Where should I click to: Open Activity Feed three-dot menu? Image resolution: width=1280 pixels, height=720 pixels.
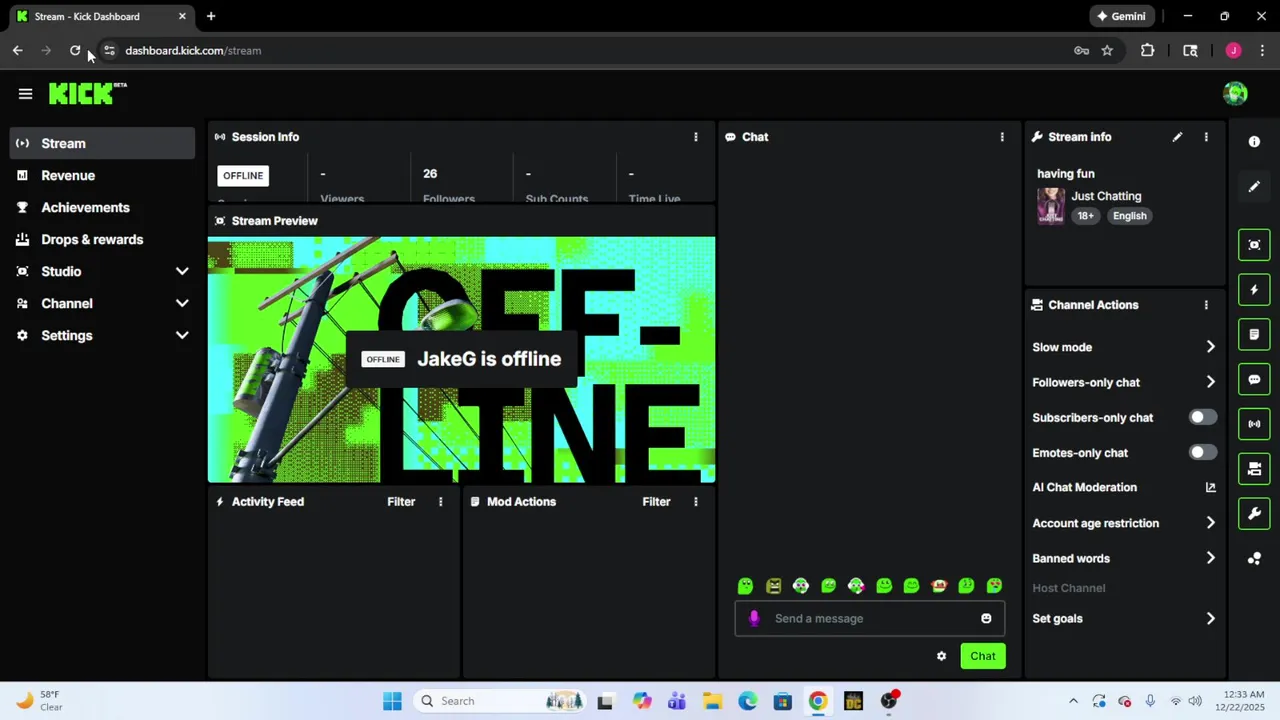[440, 502]
